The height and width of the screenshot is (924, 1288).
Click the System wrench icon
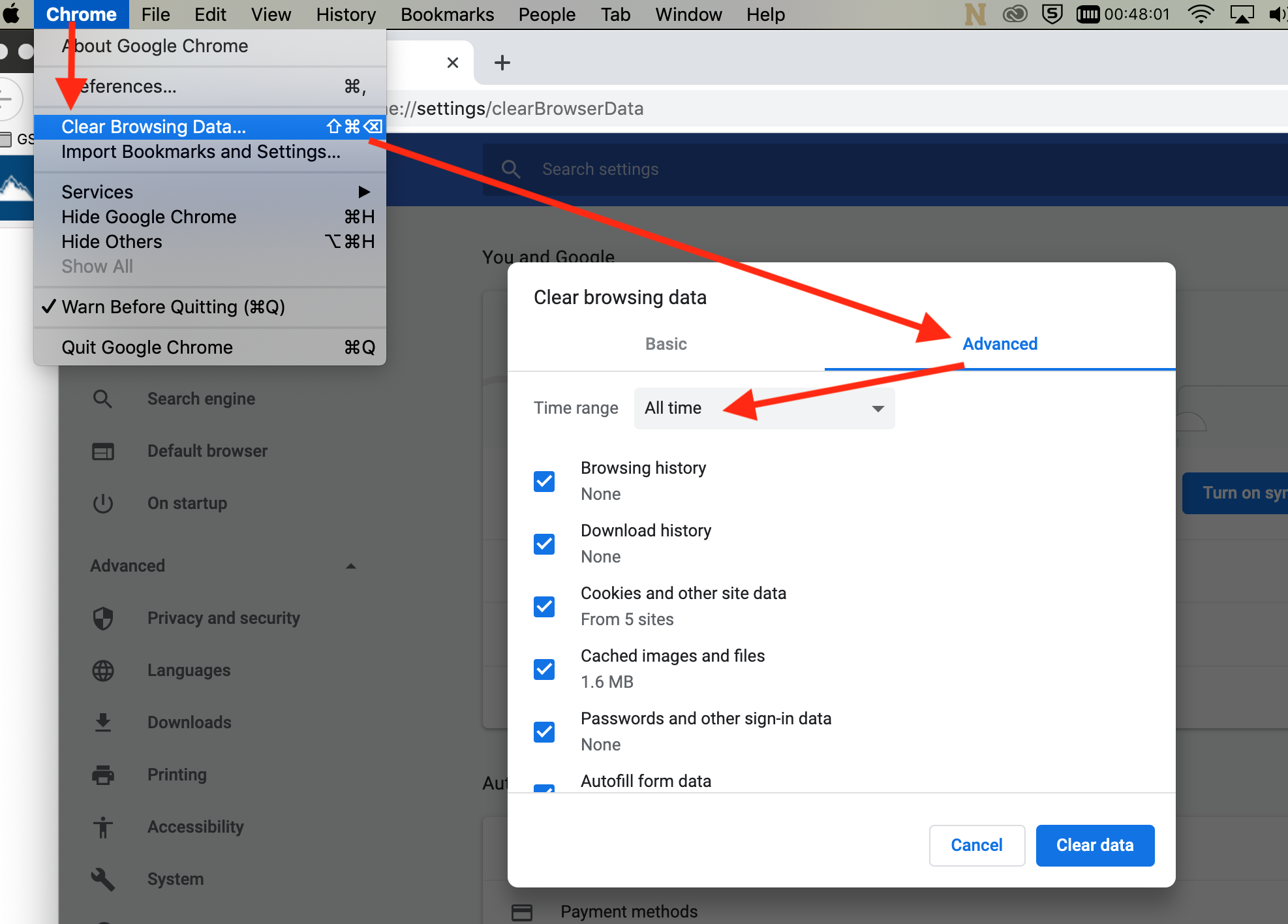tap(102, 879)
